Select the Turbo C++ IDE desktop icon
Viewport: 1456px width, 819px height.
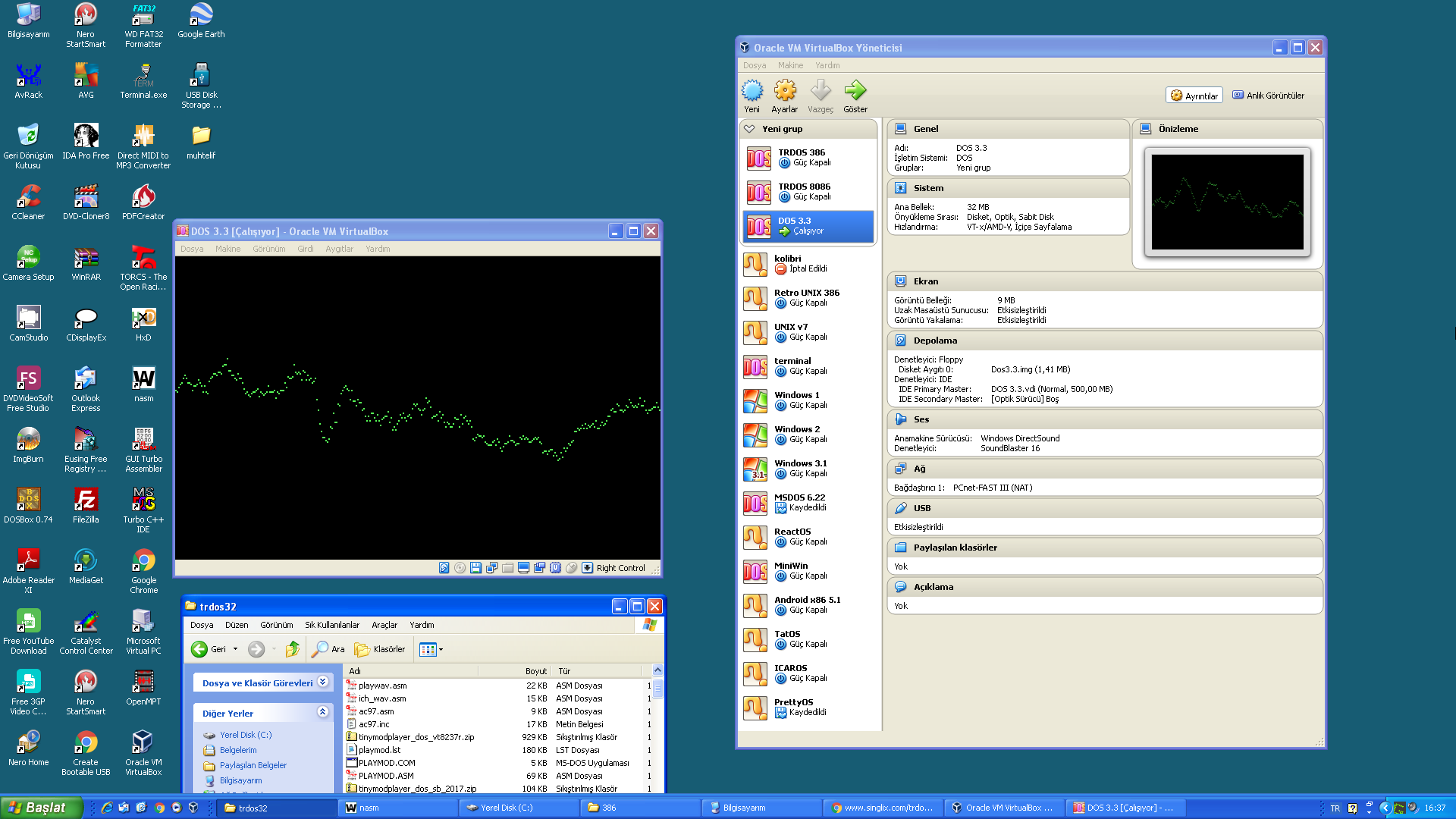143,510
